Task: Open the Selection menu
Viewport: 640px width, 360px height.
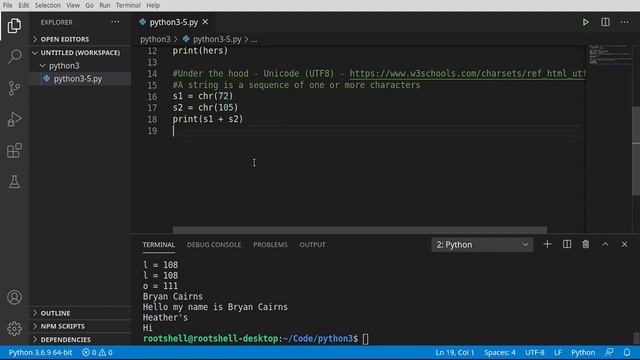Action: point(48,5)
